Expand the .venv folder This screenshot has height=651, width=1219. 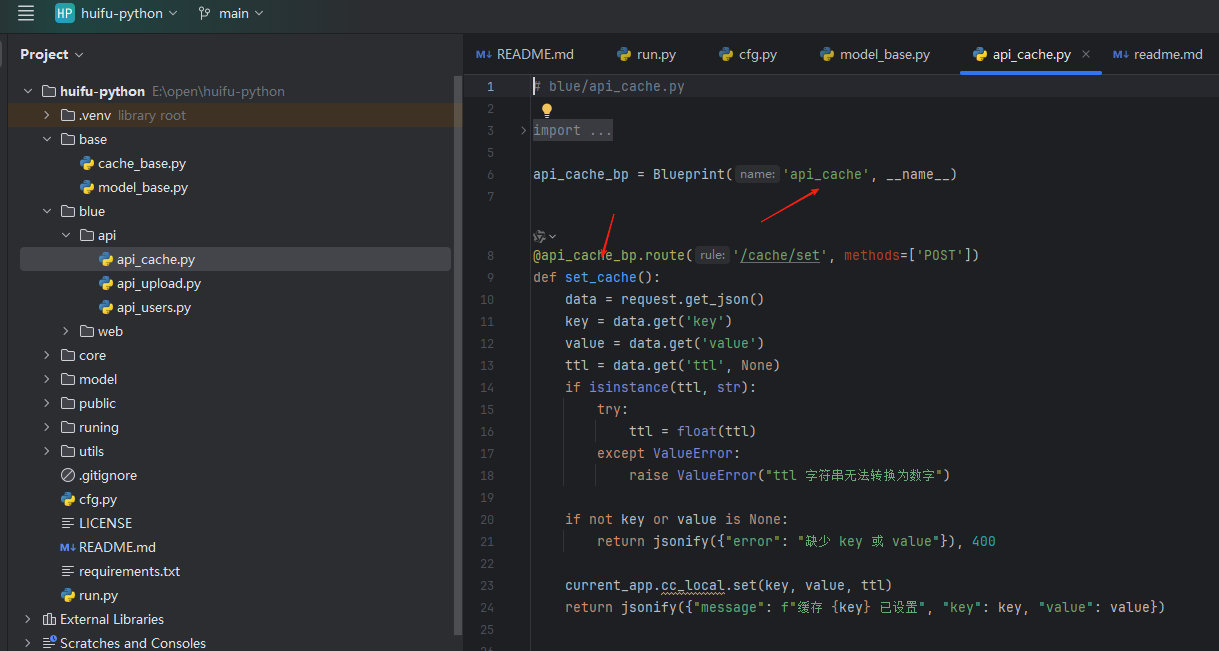tap(47, 115)
